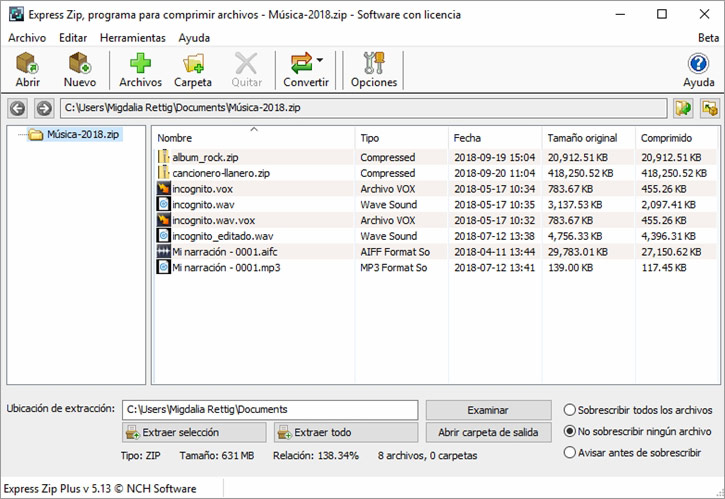Click the incognito_editado.wav file icon

tap(163, 235)
